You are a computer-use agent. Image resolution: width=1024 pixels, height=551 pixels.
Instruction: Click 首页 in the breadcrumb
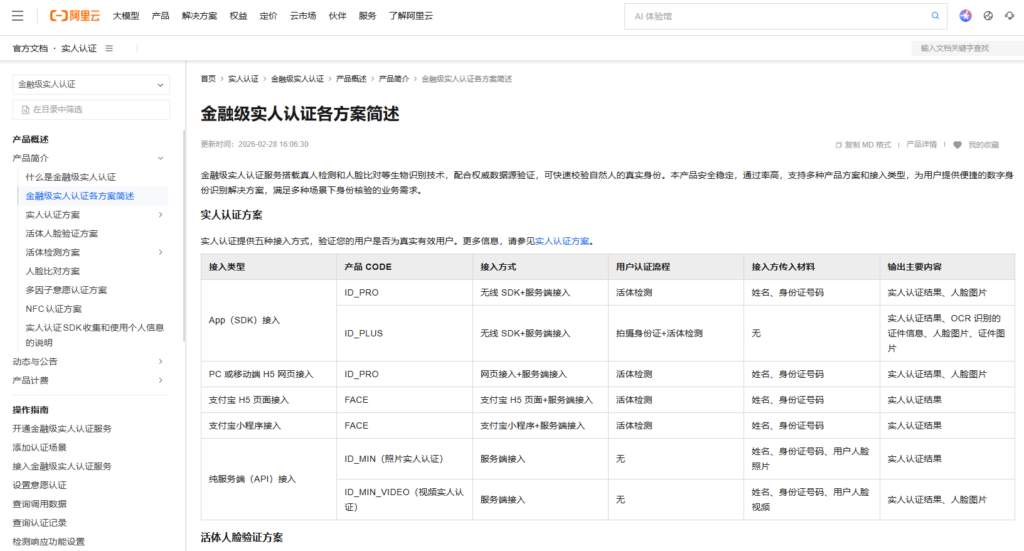pyautogui.click(x=208, y=79)
